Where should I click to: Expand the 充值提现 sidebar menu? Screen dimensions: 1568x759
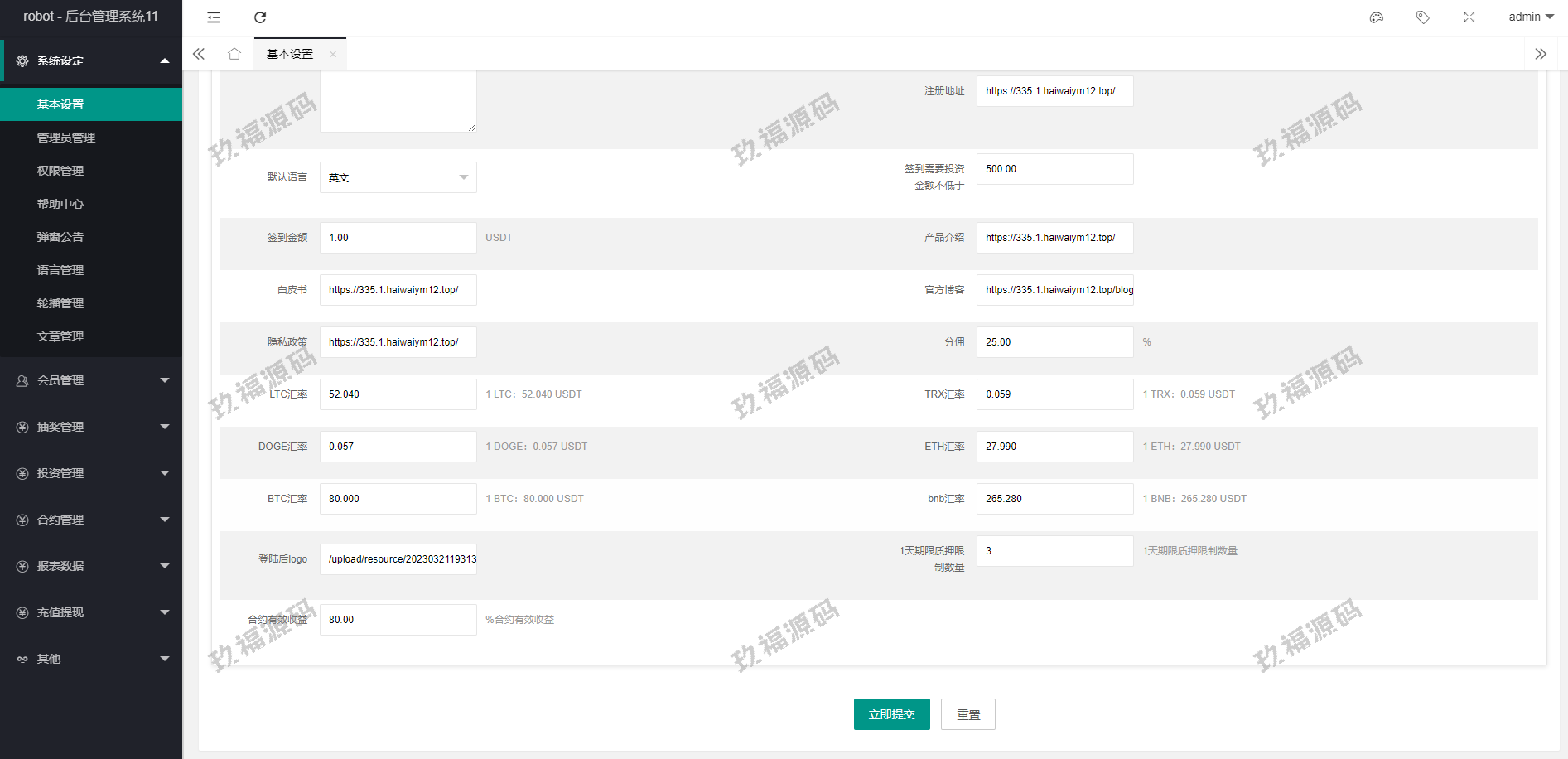91,612
